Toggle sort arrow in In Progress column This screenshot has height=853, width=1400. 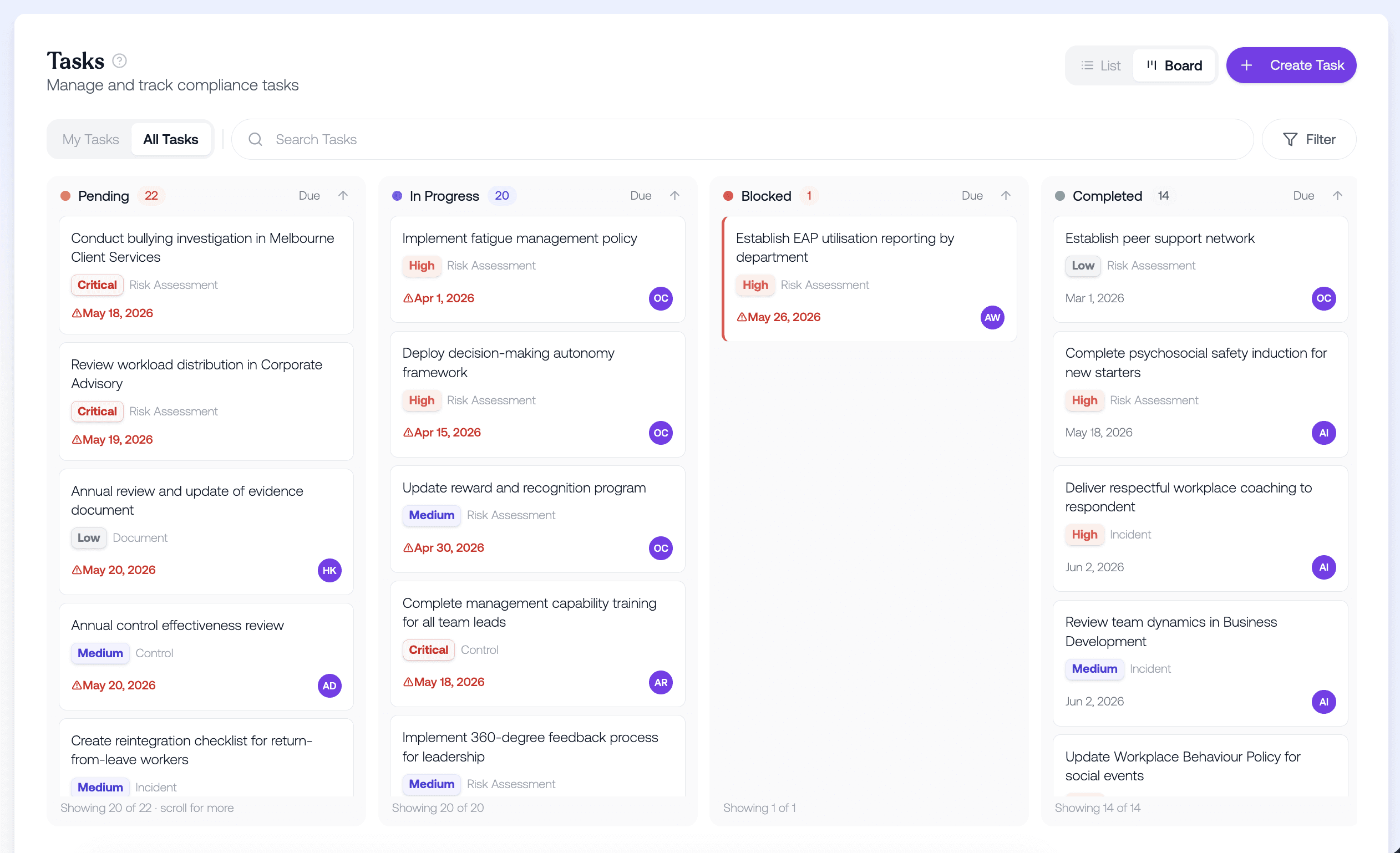674,195
